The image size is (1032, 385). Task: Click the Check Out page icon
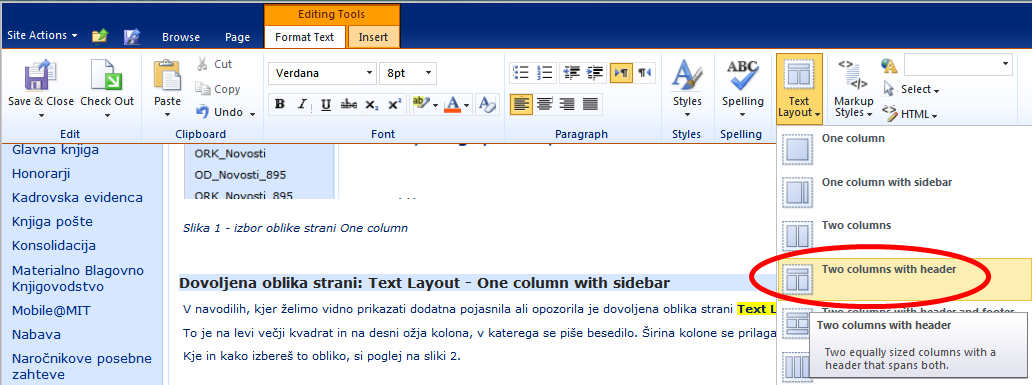pos(106,75)
